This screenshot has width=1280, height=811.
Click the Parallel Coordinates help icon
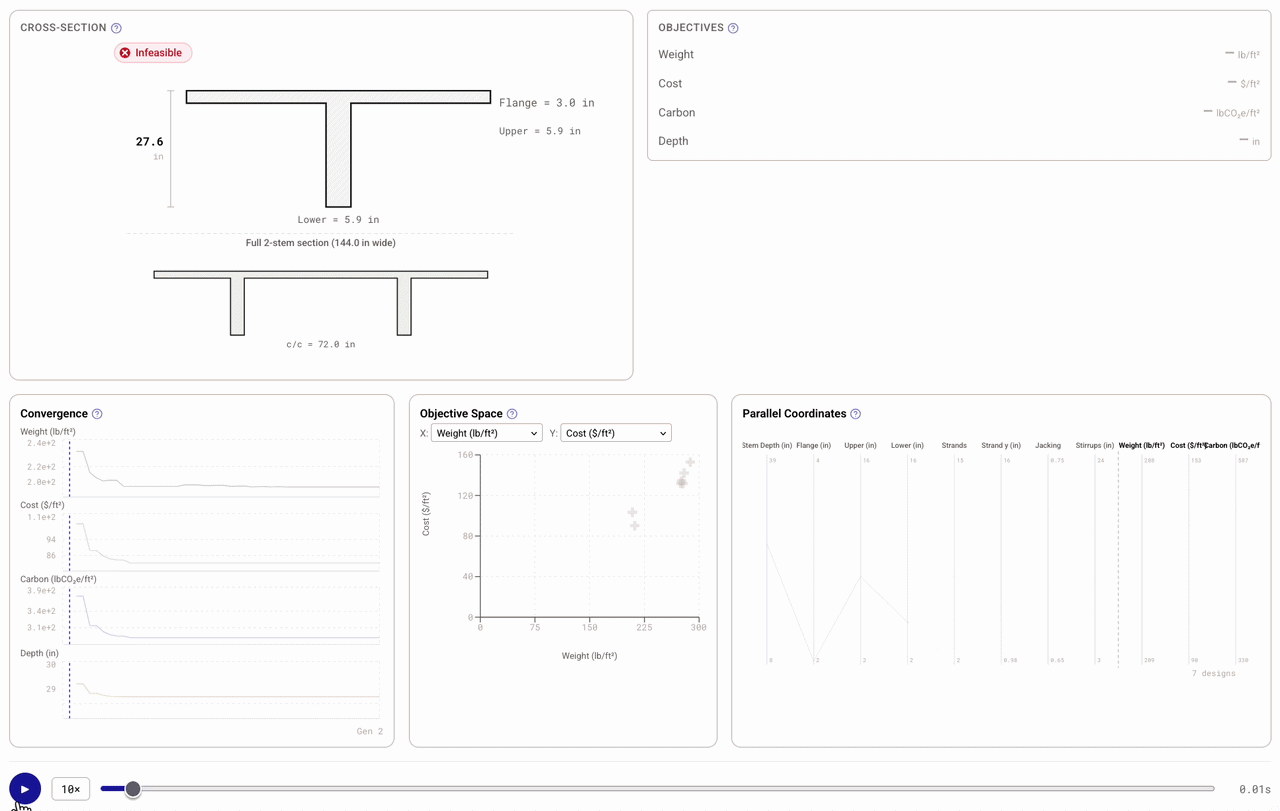[x=855, y=414]
